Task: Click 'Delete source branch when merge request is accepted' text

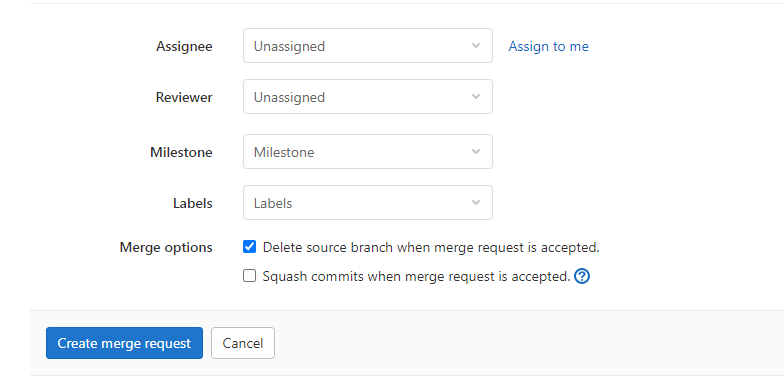Action: click(x=431, y=248)
